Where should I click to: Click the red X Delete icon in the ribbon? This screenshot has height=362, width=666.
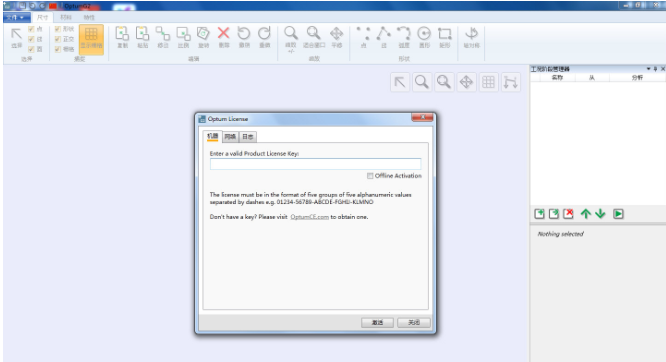click(224, 37)
